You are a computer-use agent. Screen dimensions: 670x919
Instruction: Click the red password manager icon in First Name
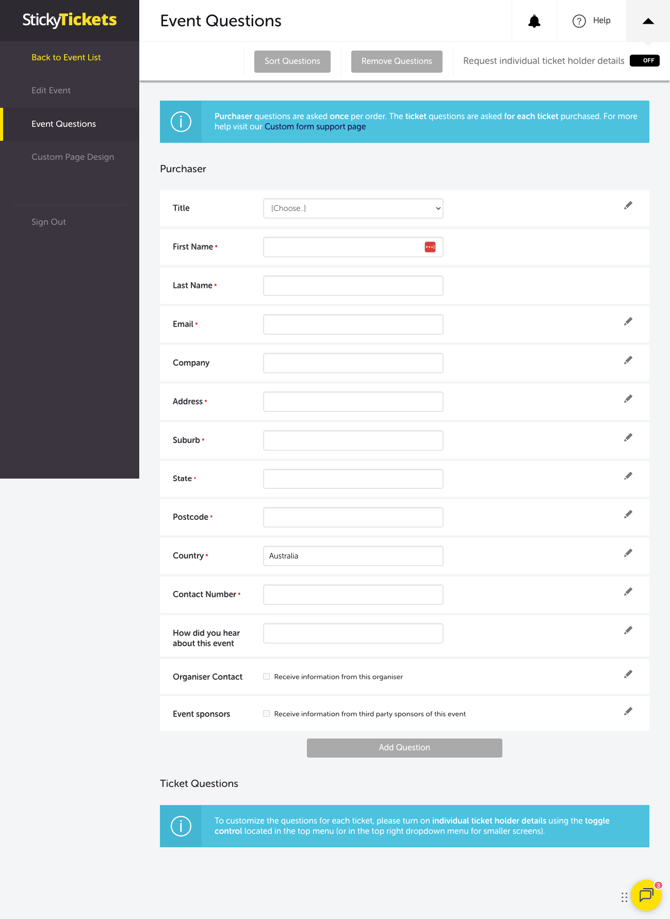pos(430,247)
